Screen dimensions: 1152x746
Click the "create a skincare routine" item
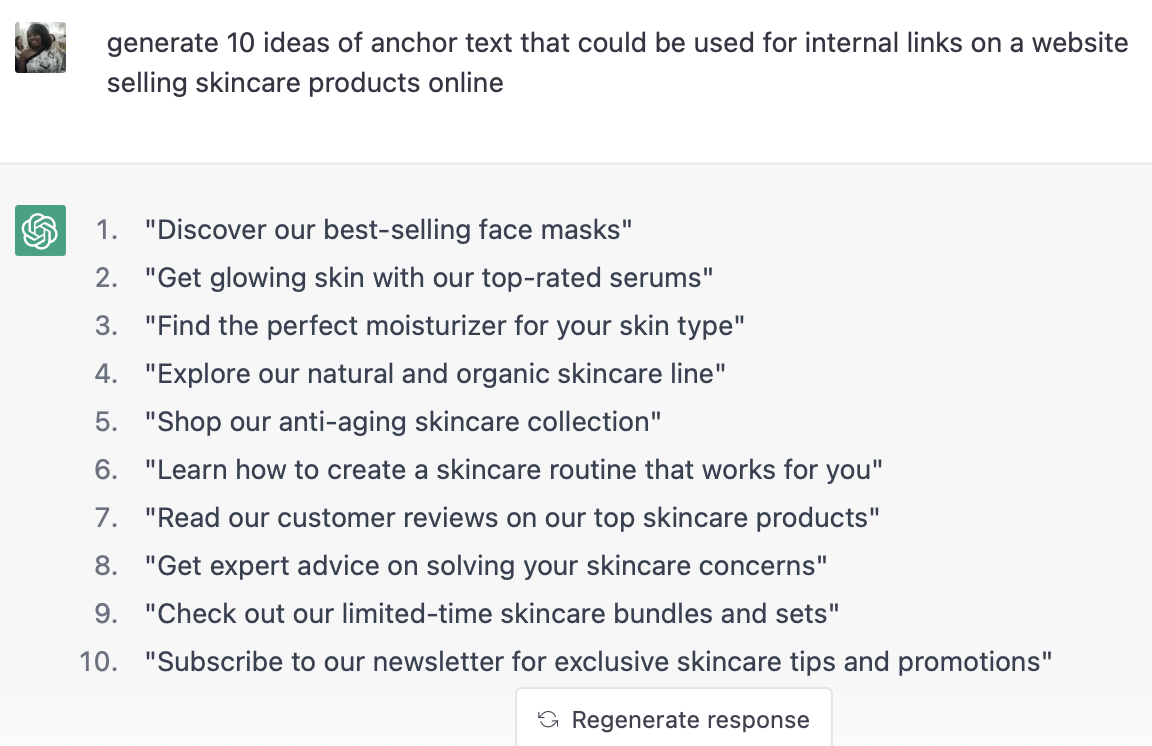click(x=513, y=470)
